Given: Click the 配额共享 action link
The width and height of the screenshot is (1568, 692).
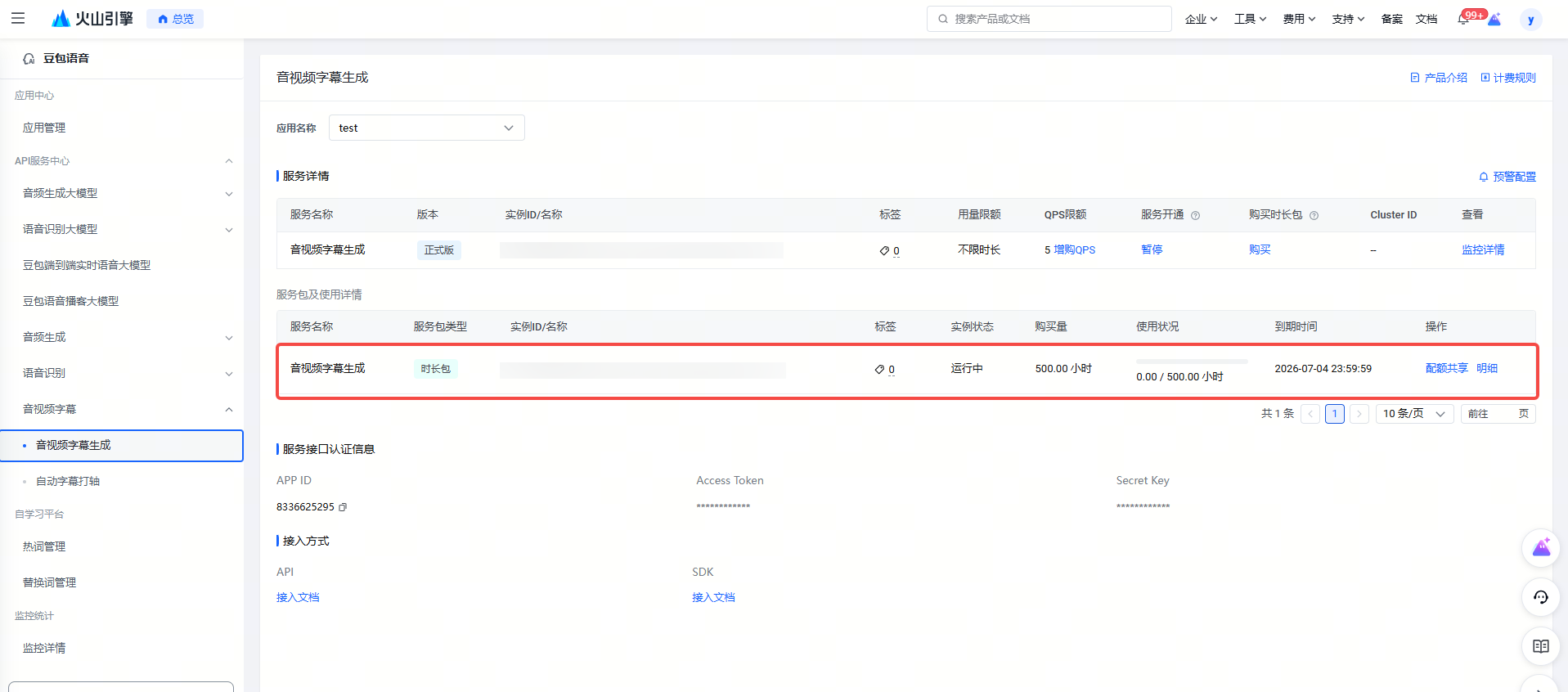Looking at the screenshot, I should click(1446, 368).
